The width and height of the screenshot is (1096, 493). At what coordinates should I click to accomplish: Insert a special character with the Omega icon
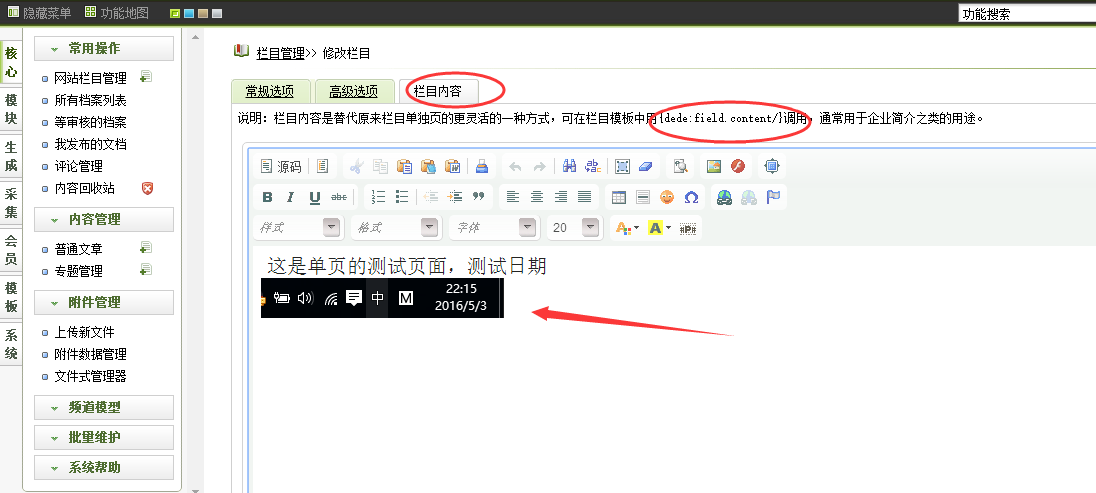click(691, 197)
